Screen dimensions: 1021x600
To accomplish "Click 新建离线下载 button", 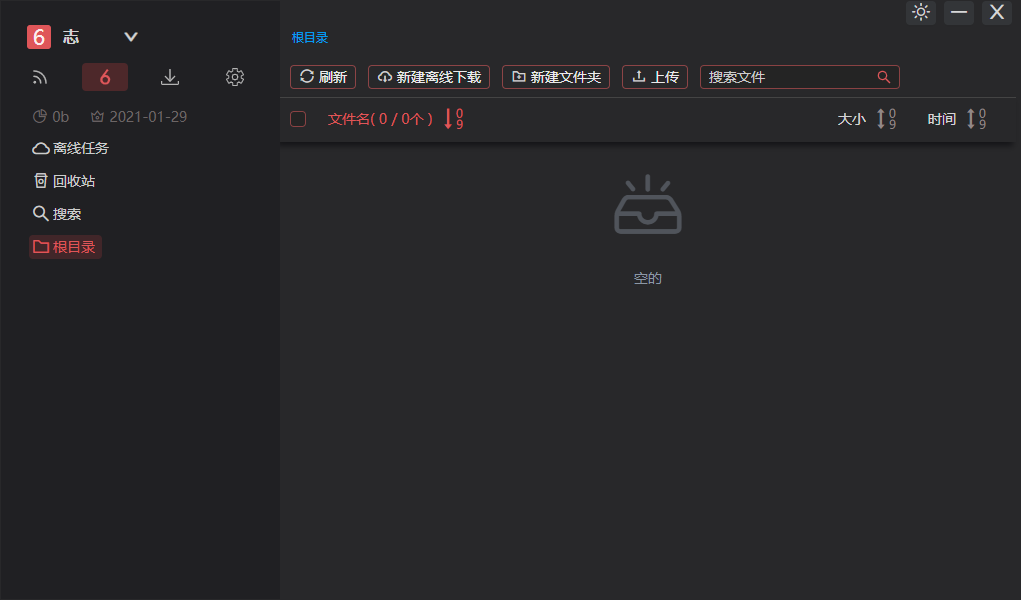I will tap(429, 77).
